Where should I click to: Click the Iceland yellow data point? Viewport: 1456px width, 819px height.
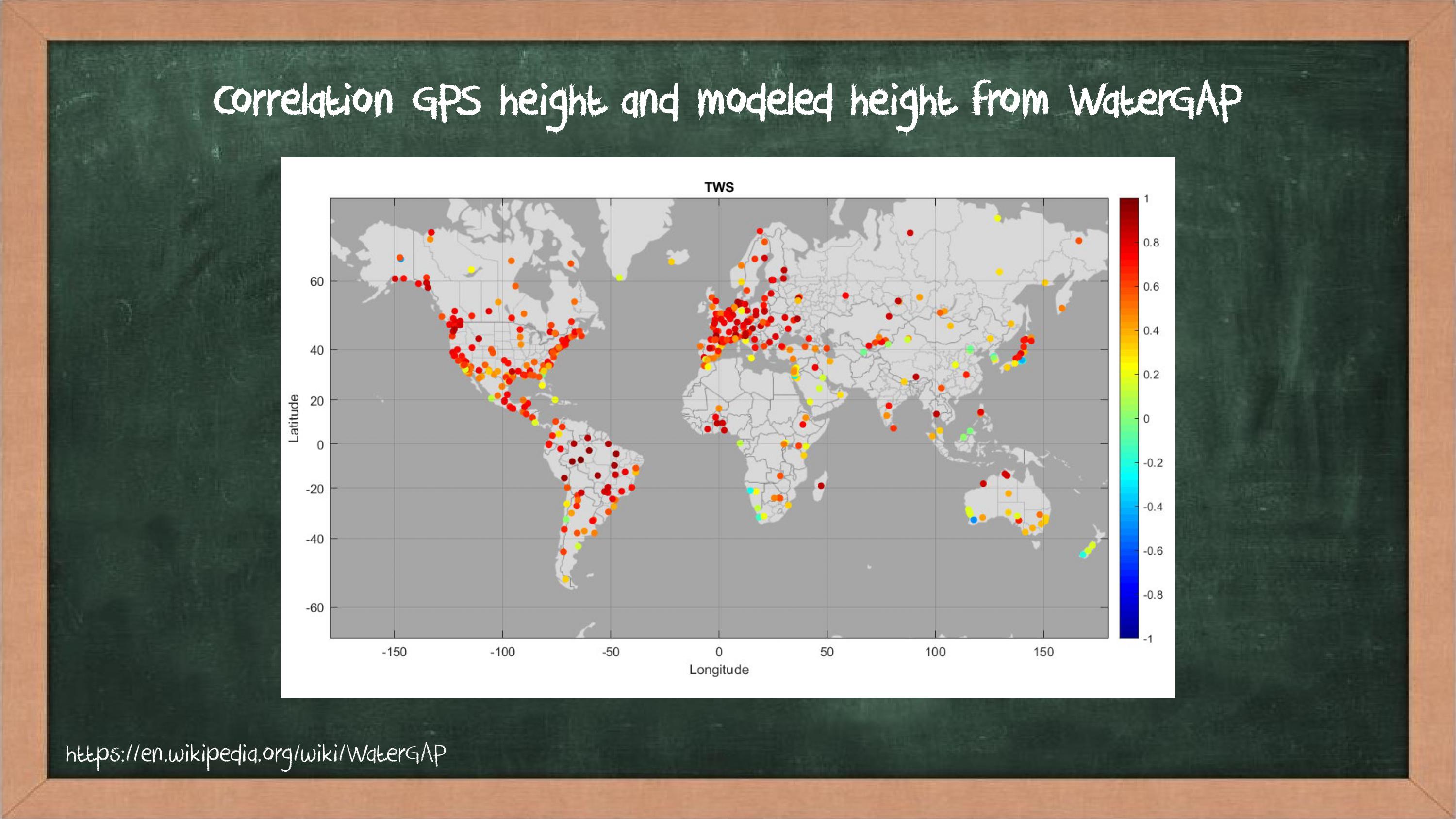[x=672, y=262]
